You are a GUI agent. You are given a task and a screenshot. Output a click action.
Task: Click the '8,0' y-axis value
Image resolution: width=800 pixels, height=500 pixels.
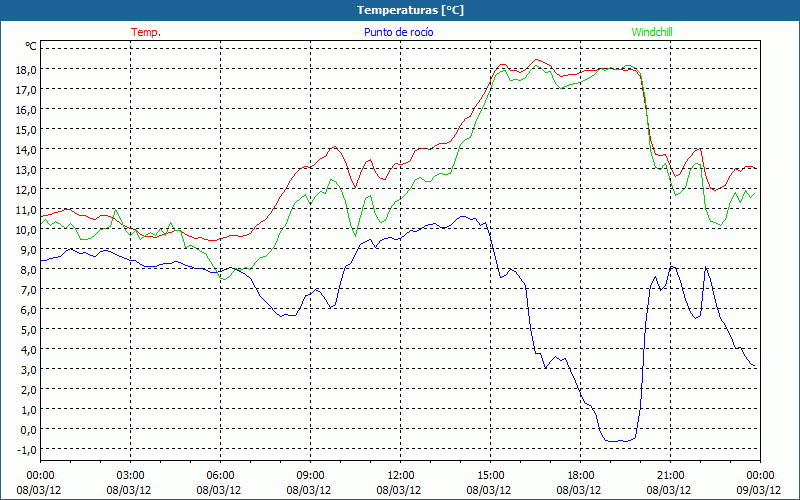click(28, 270)
